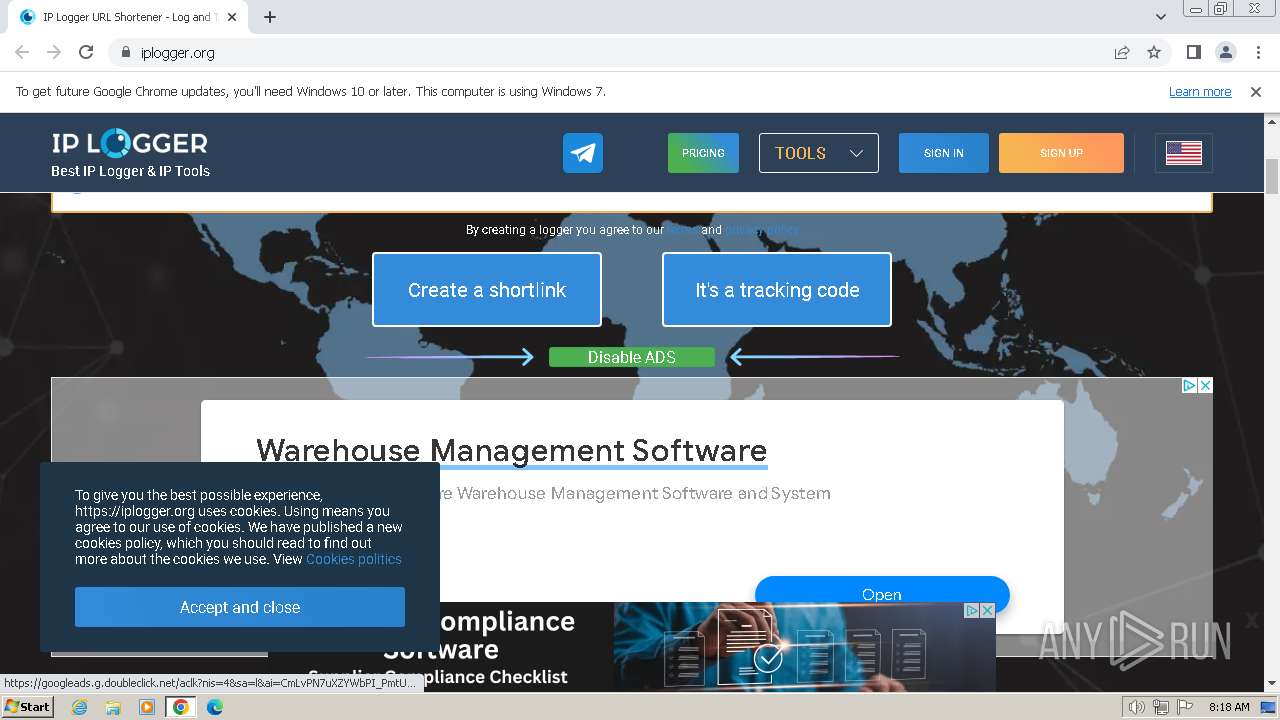Reload the iplogger.org page

pyautogui.click(x=86, y=52)
